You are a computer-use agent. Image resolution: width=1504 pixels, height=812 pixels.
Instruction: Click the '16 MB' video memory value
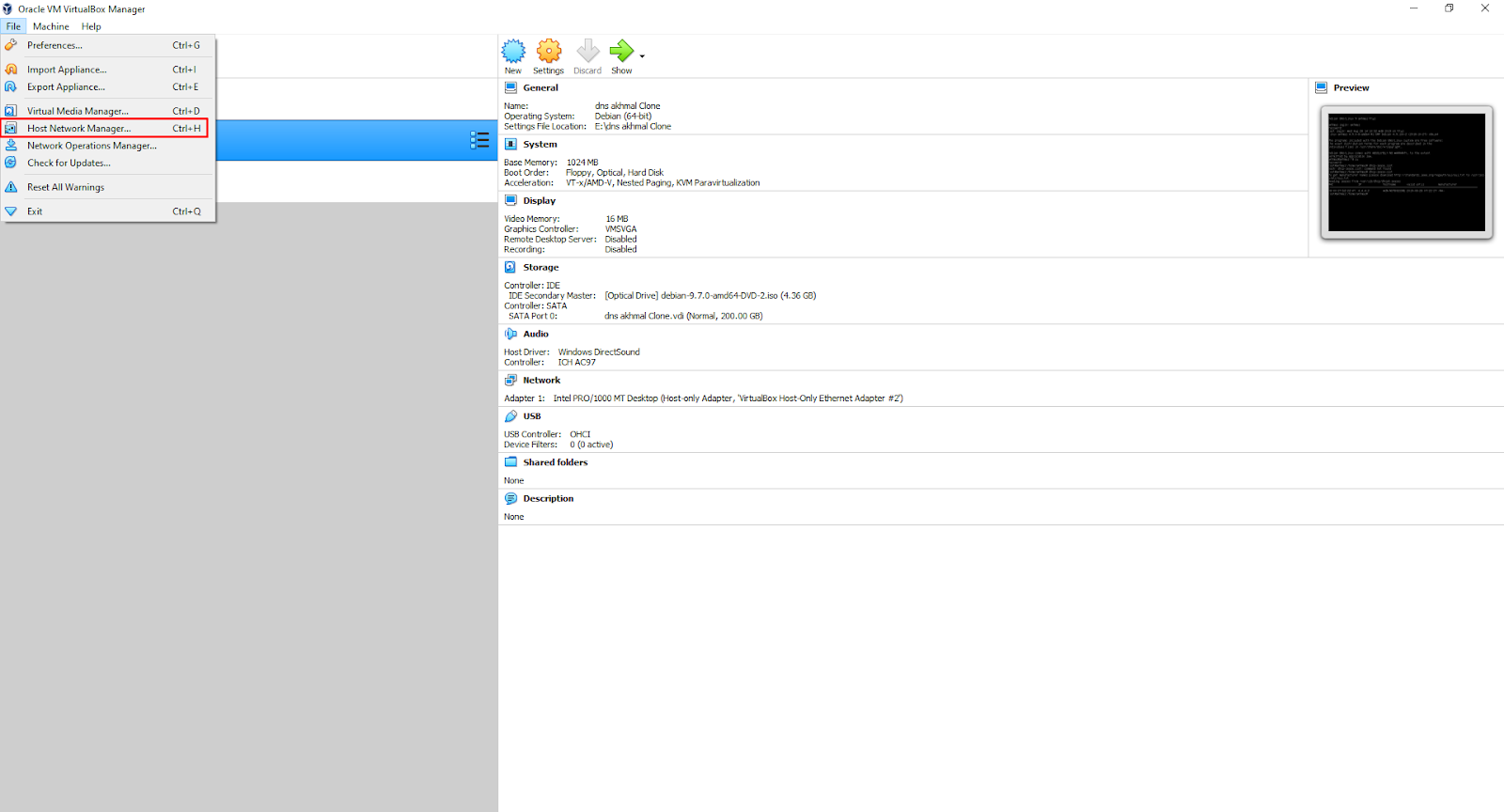617,219
